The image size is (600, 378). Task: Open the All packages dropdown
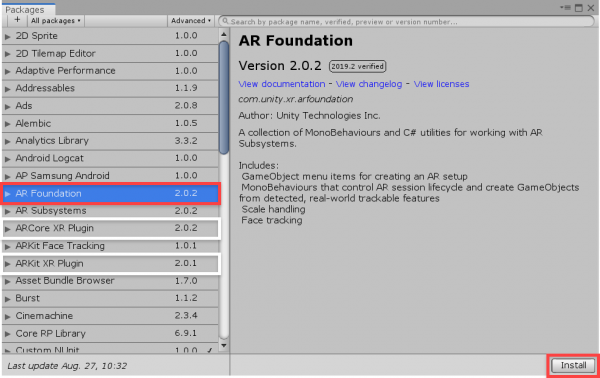point(55,21)
